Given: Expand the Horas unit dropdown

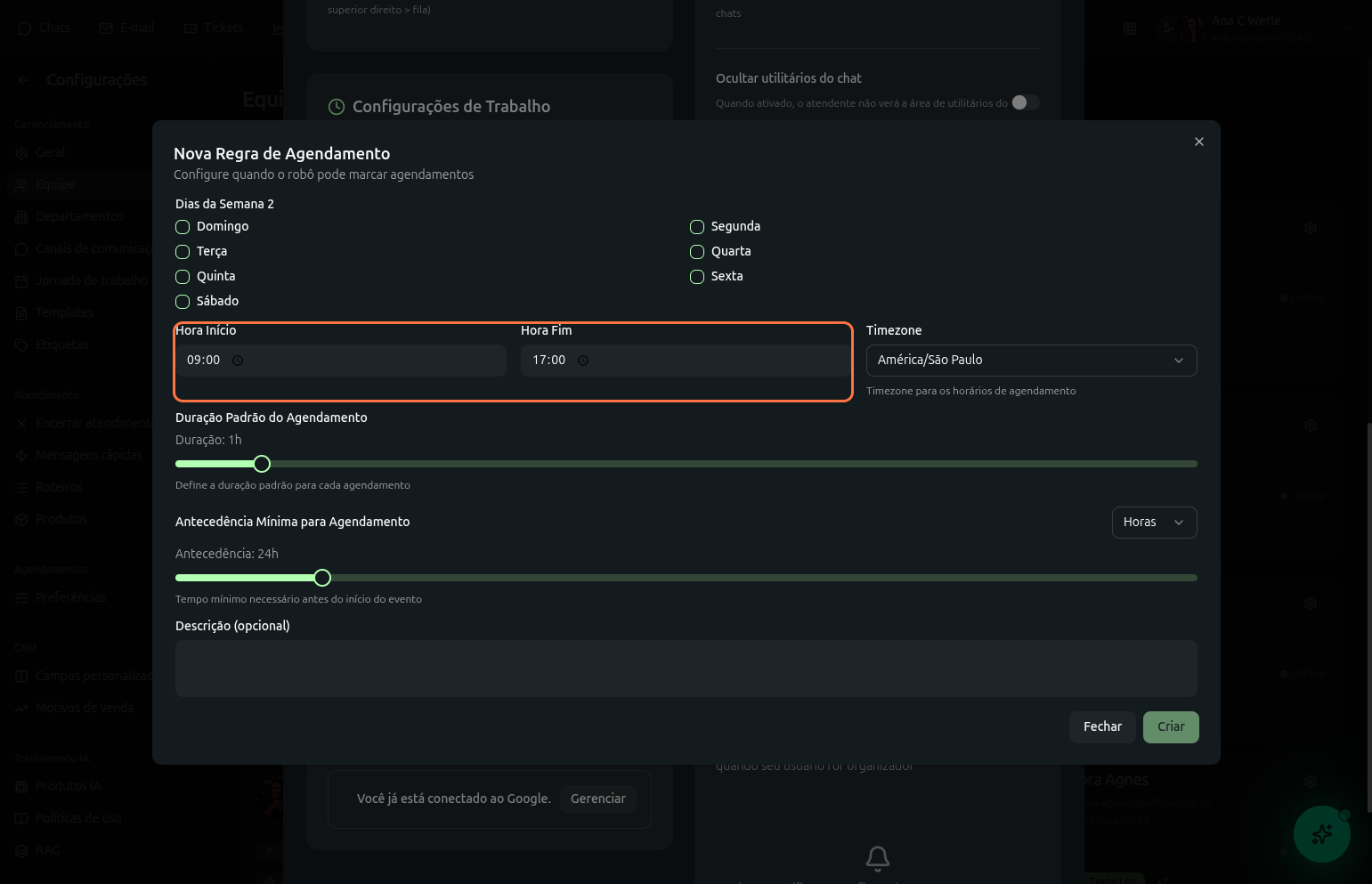Looking at the screenshot, I should pyautogui.click(x=1153, y=523).
